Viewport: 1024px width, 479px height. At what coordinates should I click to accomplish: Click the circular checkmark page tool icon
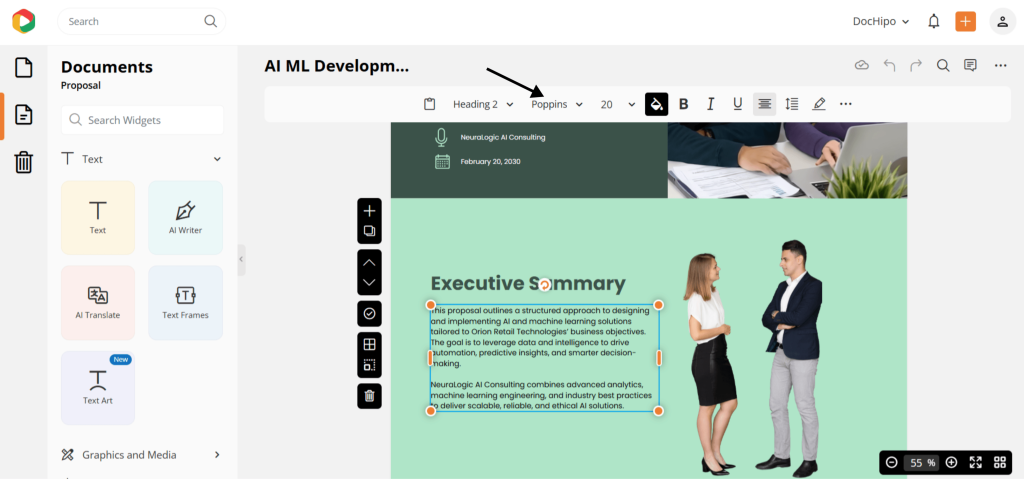coord(370,314)
